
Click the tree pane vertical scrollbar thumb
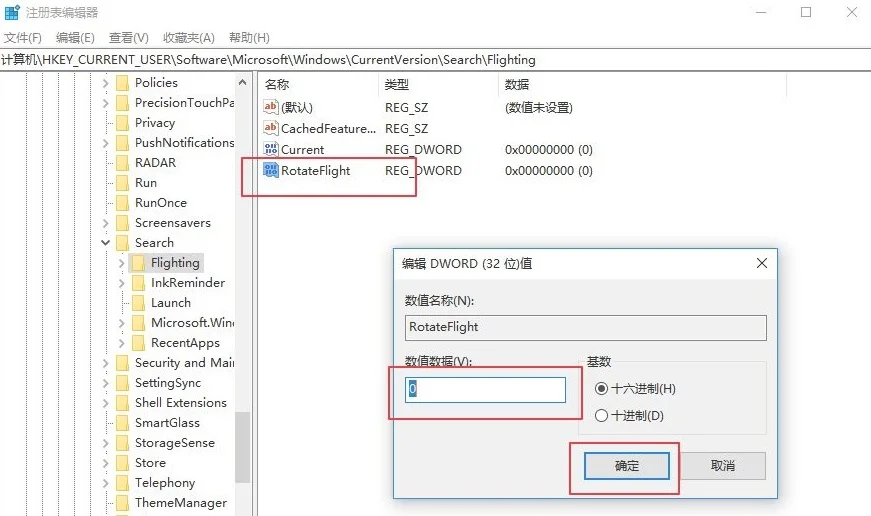(242, 447)
